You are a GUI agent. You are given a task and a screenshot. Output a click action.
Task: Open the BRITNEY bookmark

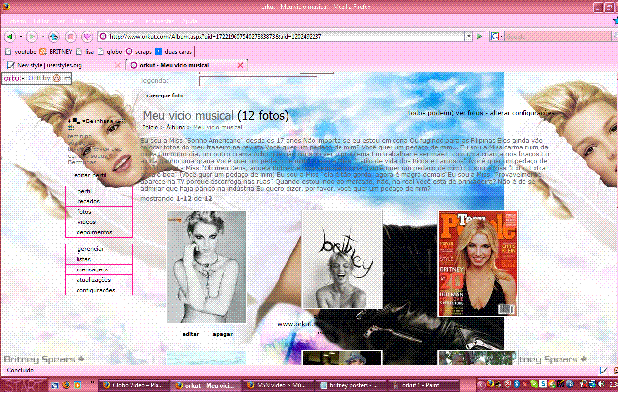[56, 52]
